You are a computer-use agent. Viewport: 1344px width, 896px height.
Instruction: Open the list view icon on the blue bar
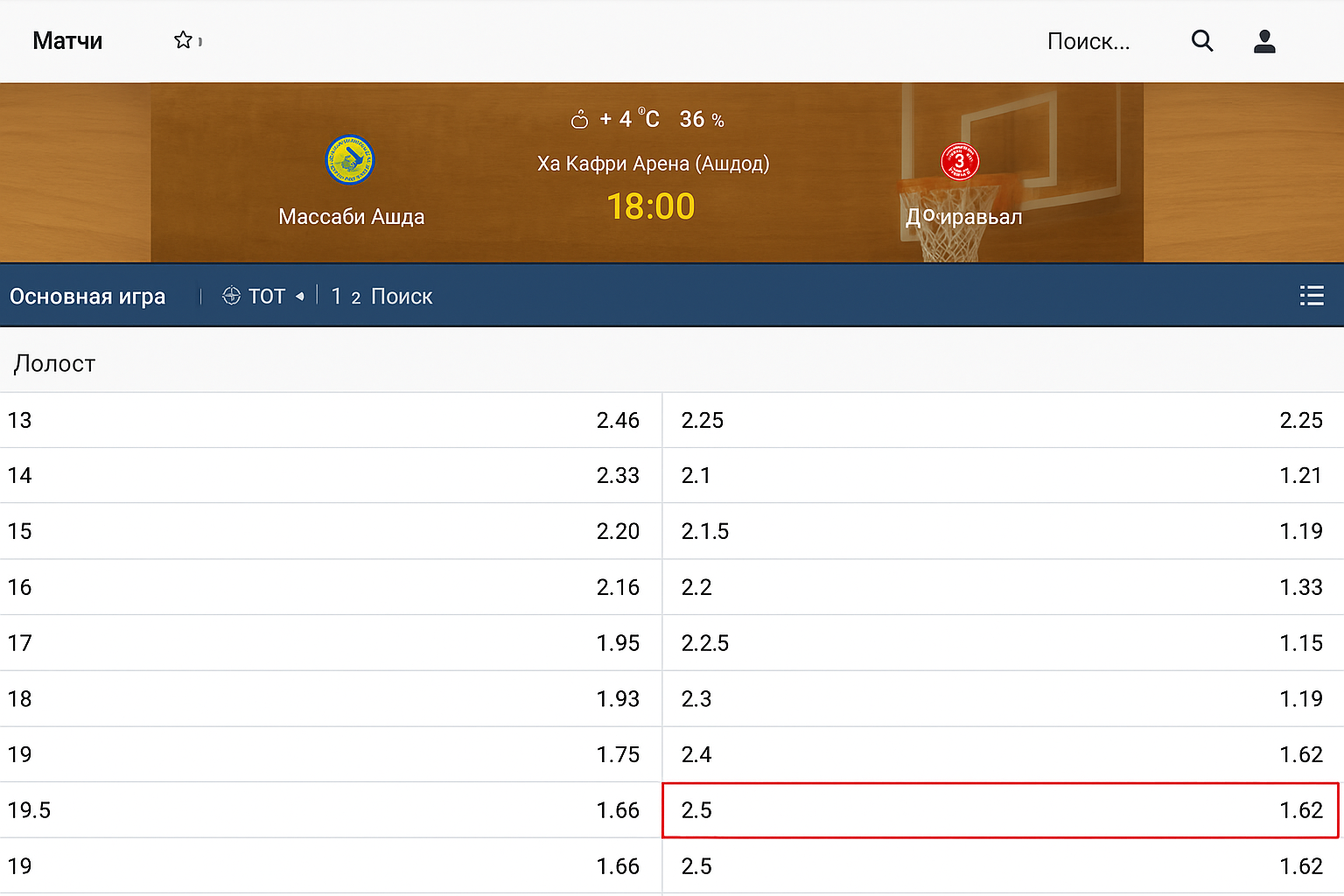point(1312,296)
